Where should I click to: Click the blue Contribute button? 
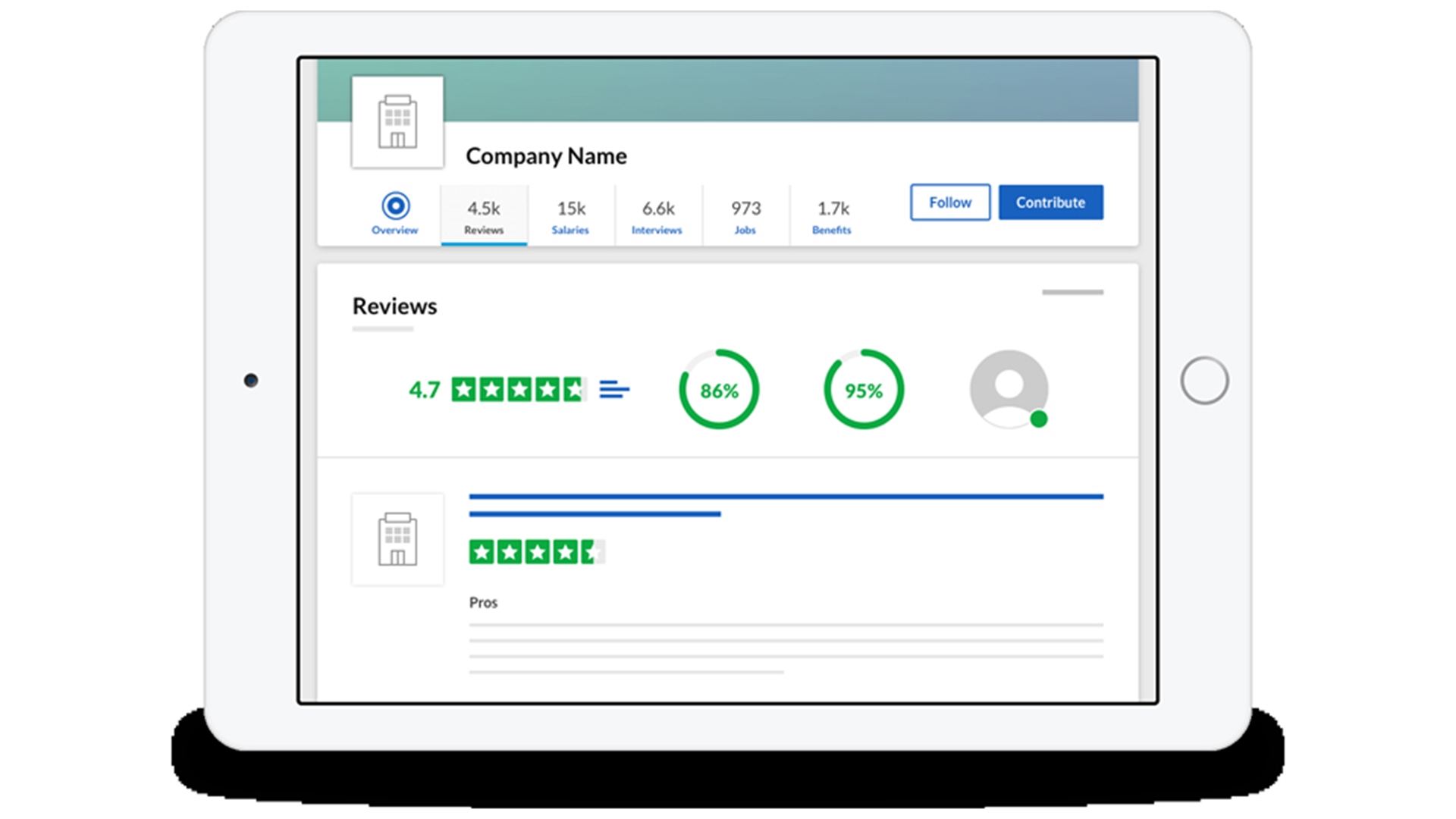coord(1050,202)
